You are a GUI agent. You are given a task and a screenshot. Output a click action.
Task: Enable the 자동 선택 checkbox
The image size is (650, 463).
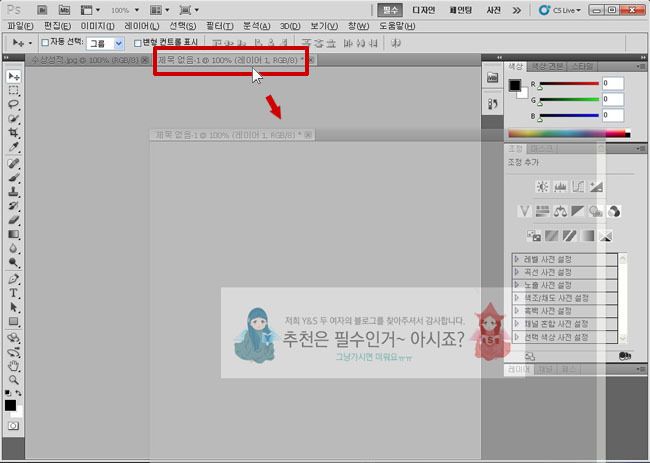(45, 43)
